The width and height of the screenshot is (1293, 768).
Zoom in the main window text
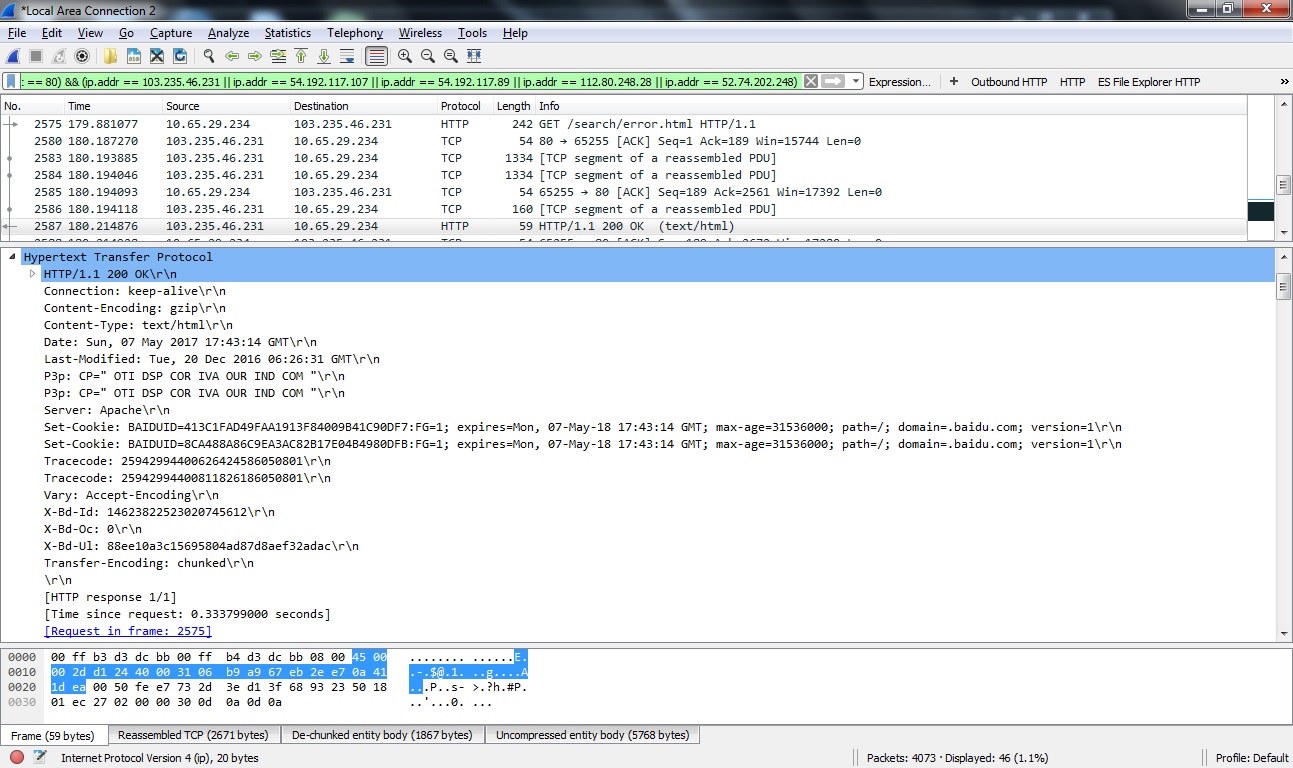405,56
